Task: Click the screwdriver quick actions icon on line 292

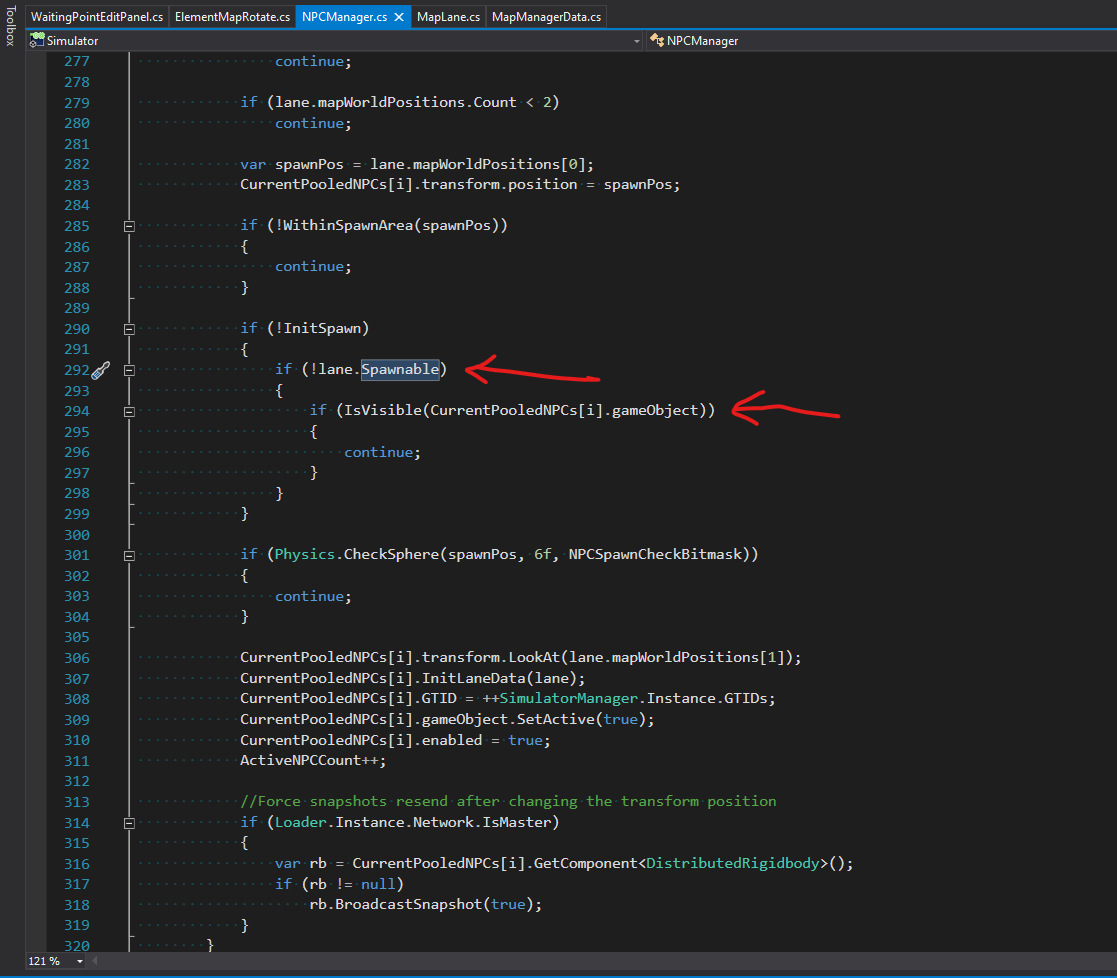Action: tap(101, 370)
